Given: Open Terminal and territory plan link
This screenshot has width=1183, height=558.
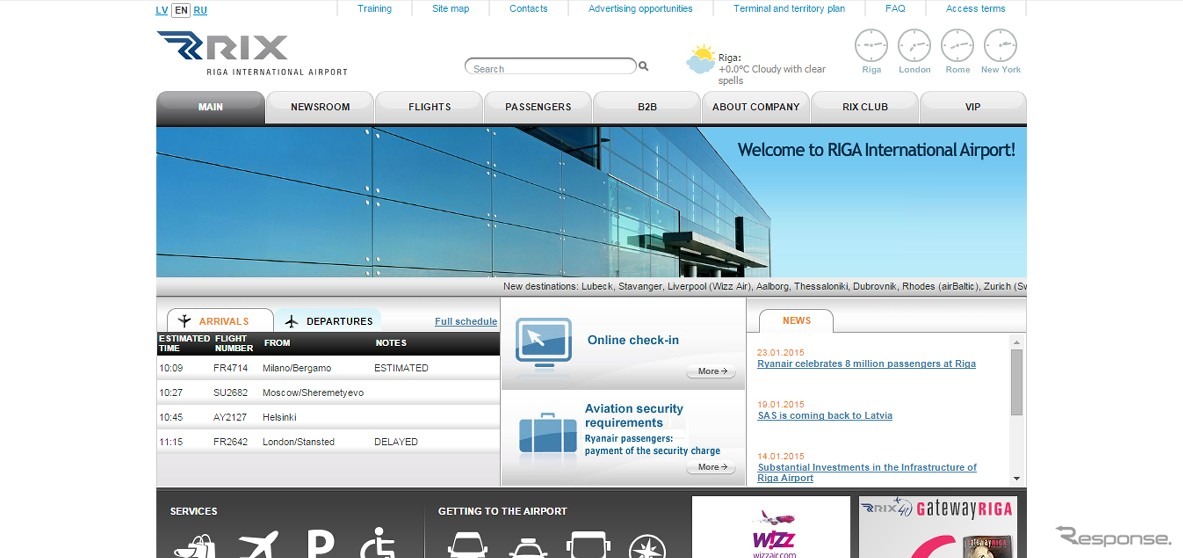Looking at the screenshot, I should tap(789, 9).
